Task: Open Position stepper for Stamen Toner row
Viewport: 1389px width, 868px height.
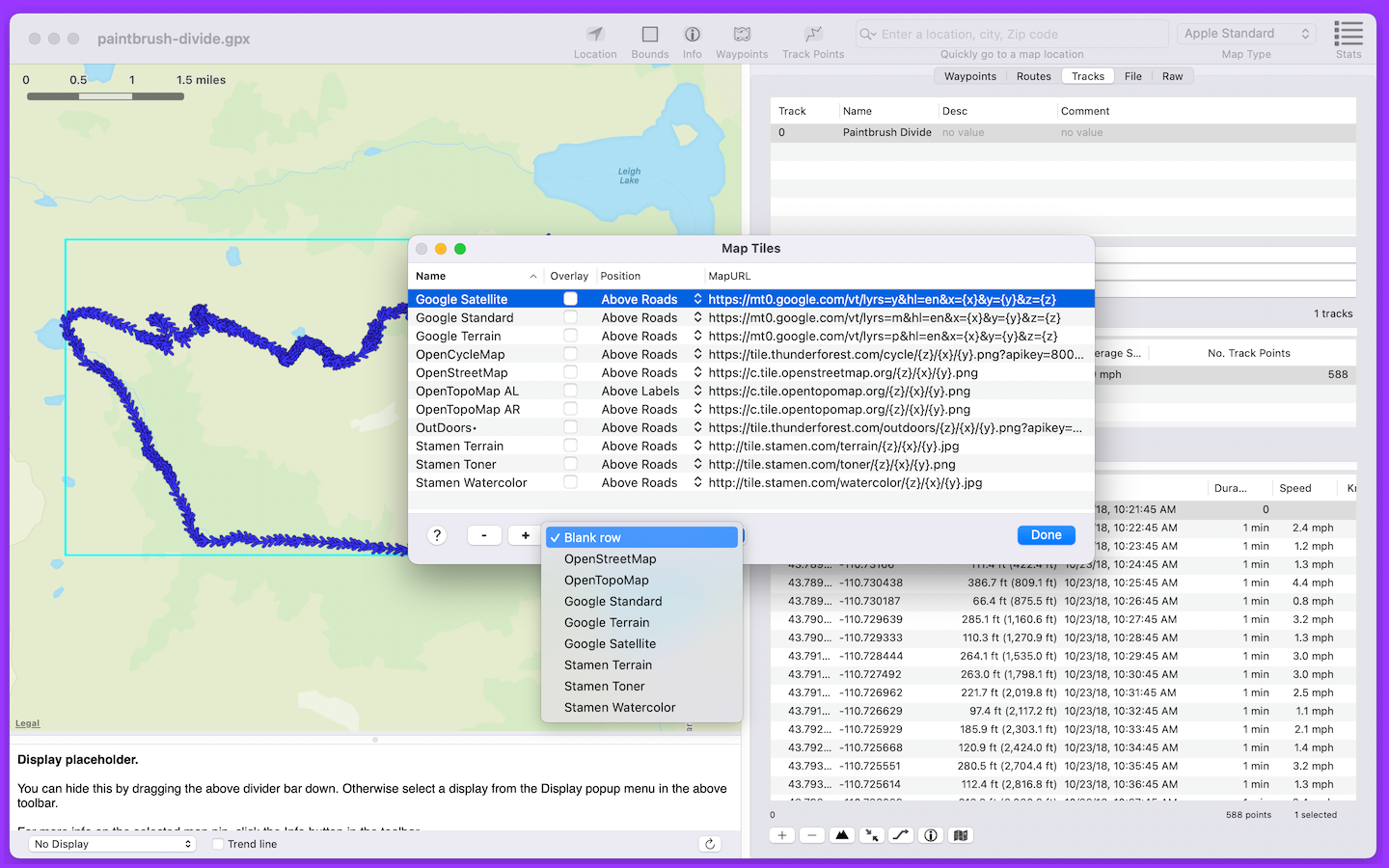Action: pos(697,464)
